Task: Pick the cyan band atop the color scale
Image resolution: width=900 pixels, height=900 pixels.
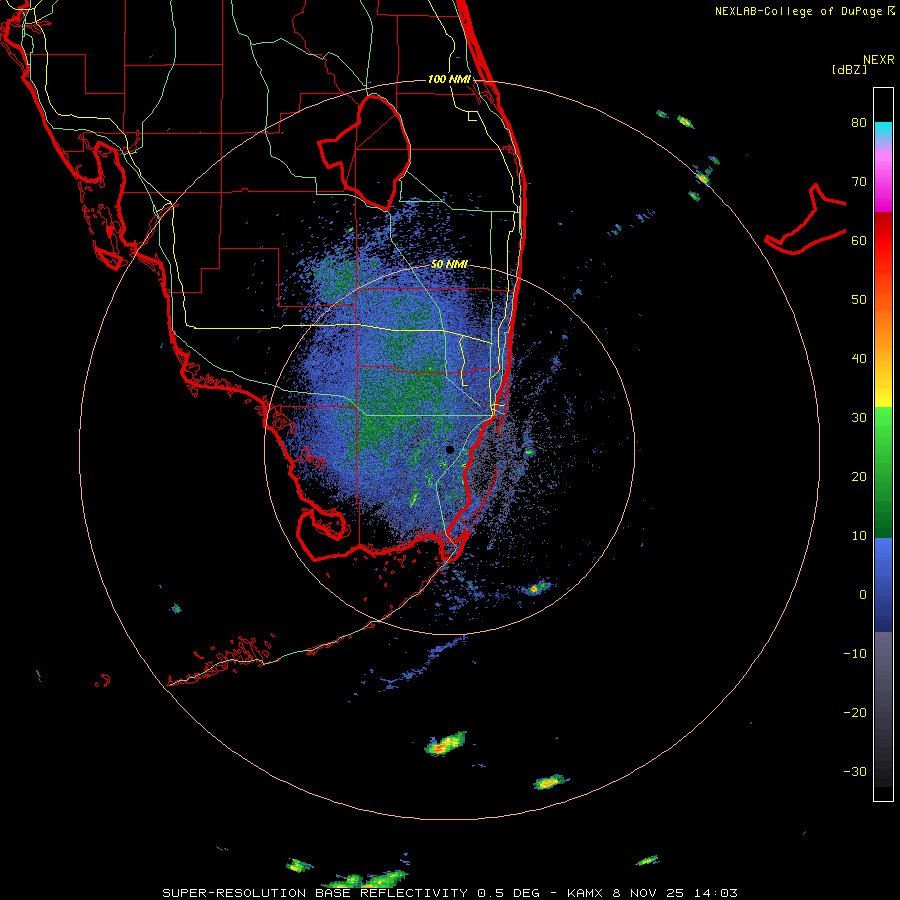Action: 883,131
